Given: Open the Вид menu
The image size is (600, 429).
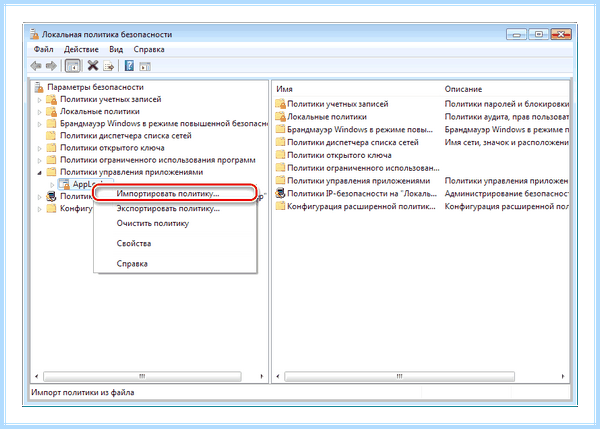Looking at the screenshot, I should click(116, 49).
